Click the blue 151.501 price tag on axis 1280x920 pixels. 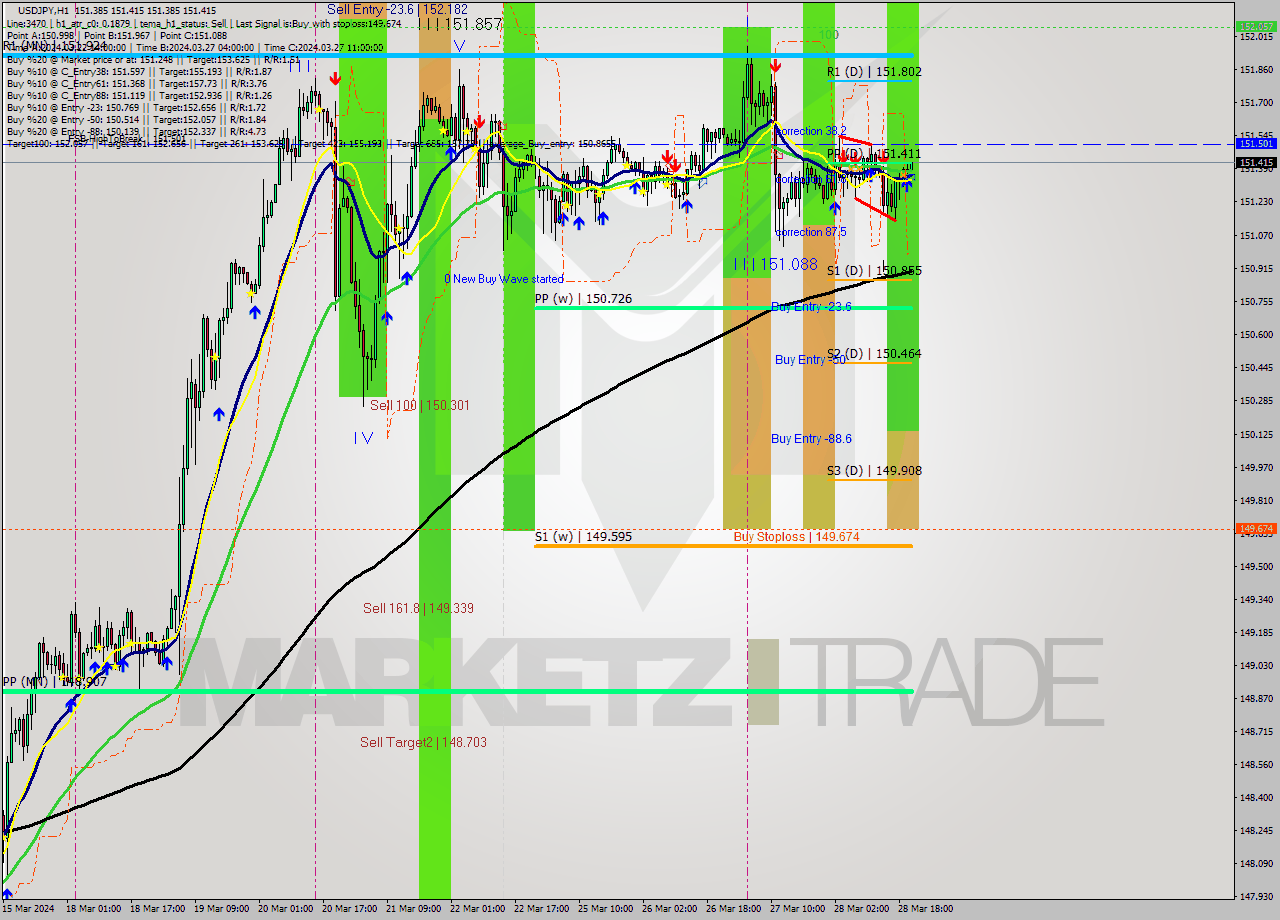tap(1256, 144)
